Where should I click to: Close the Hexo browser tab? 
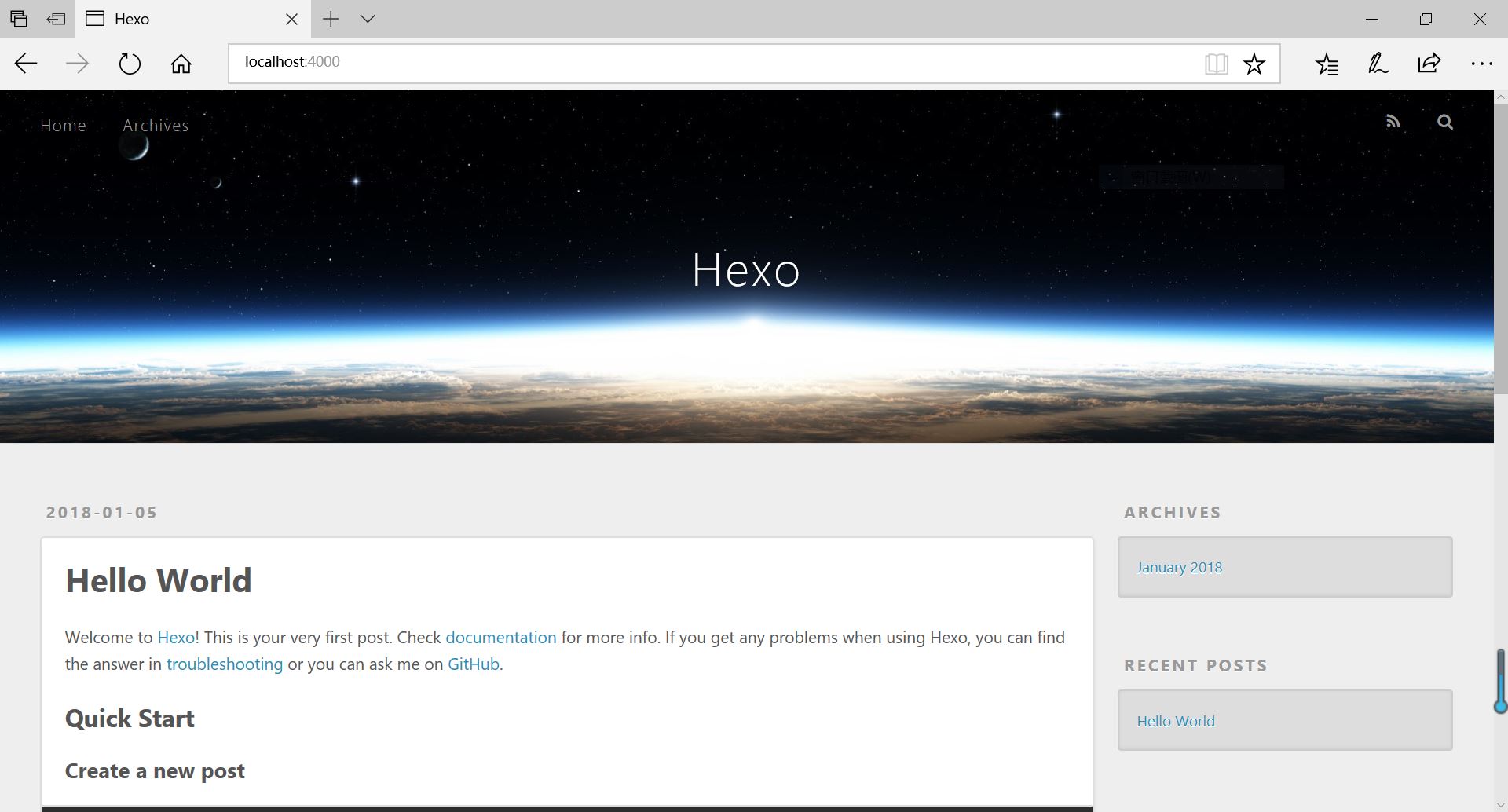tap(291, 19)
